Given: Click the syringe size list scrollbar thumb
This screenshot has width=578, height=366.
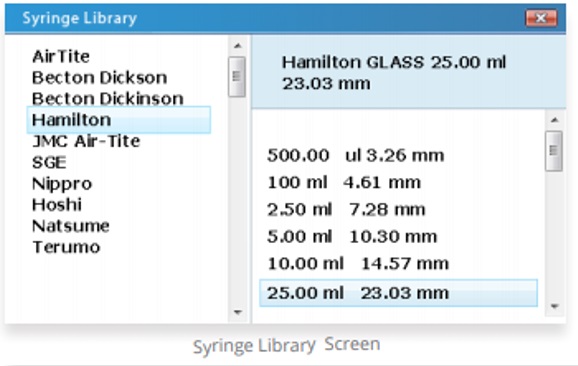Looking at the screenshot, I should tap(554, 151).
